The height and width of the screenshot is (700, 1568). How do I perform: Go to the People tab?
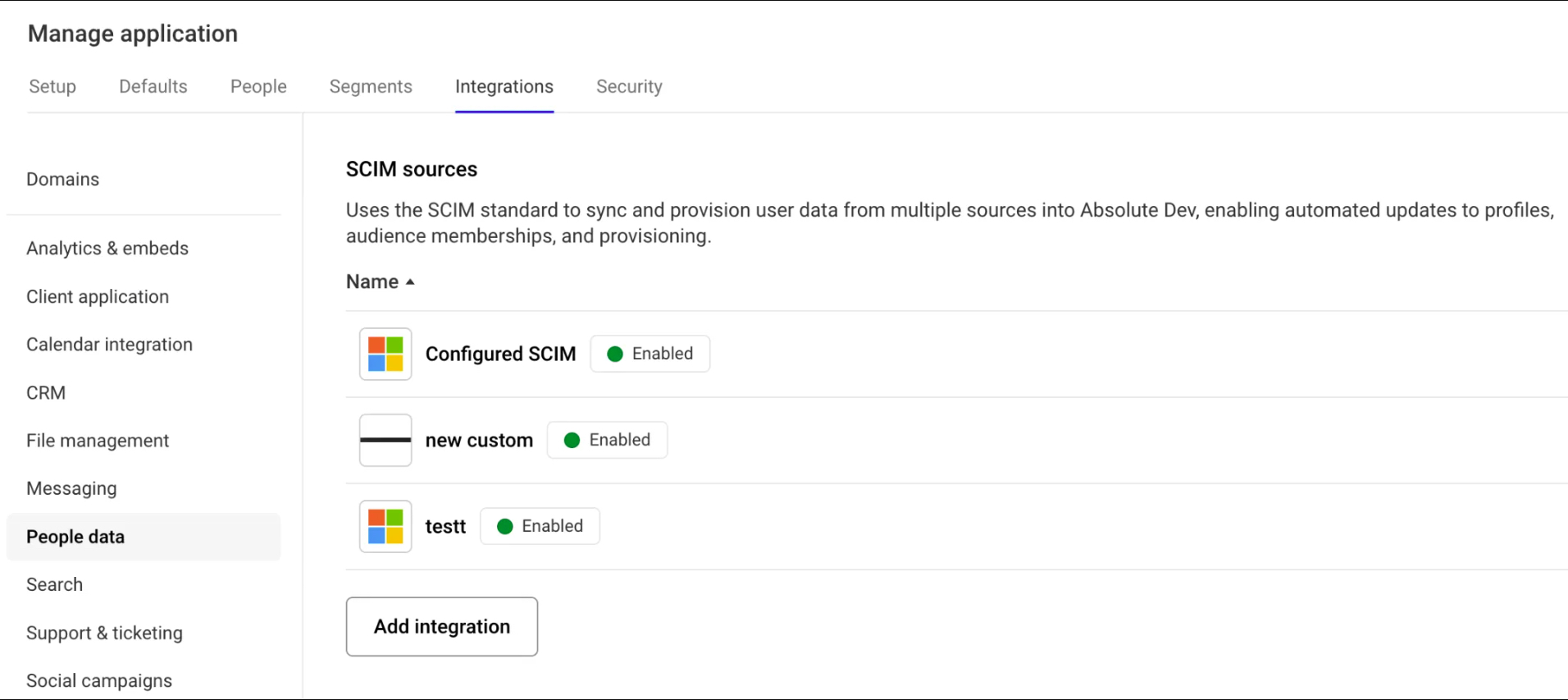pyautogui.click(x=258, y=86)
